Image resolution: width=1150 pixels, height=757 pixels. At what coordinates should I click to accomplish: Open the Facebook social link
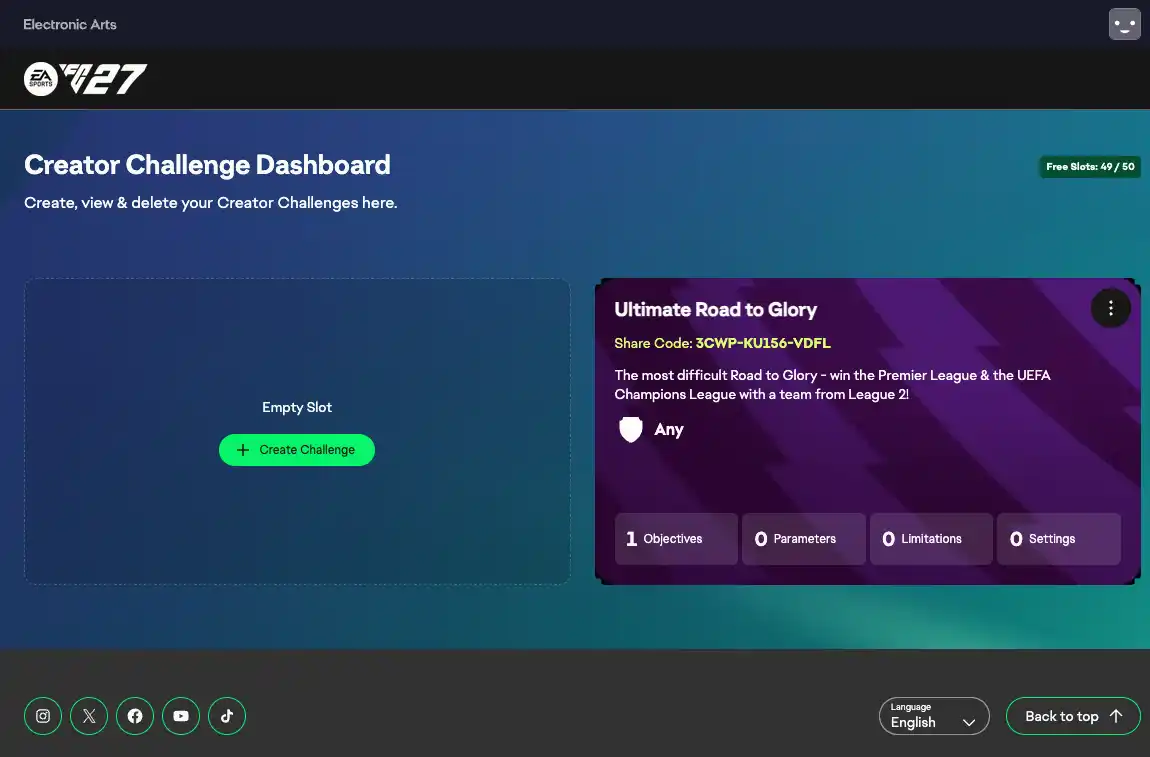point(135,716)
